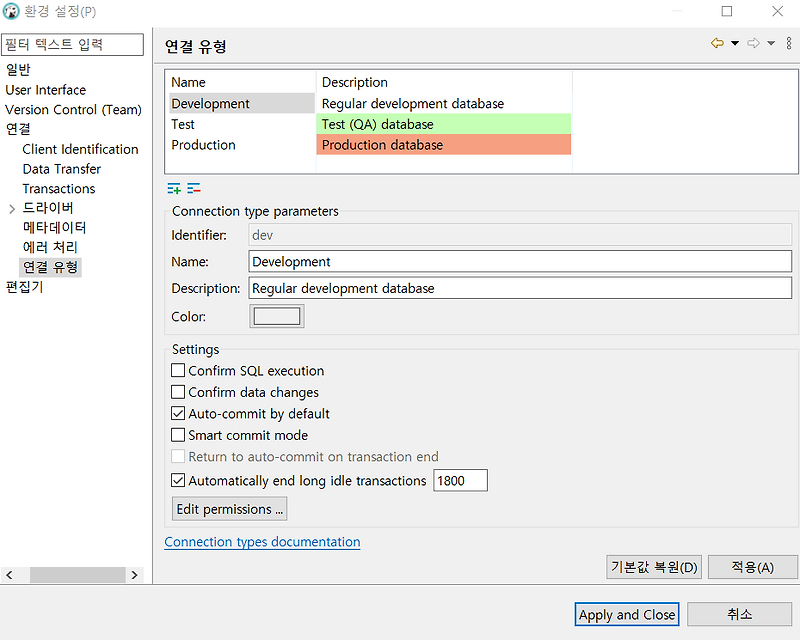Image resolution: width=800 pixels, height=640 pixels.
Task: Select the Test connection type row
Action: click(x=240, y=124)
